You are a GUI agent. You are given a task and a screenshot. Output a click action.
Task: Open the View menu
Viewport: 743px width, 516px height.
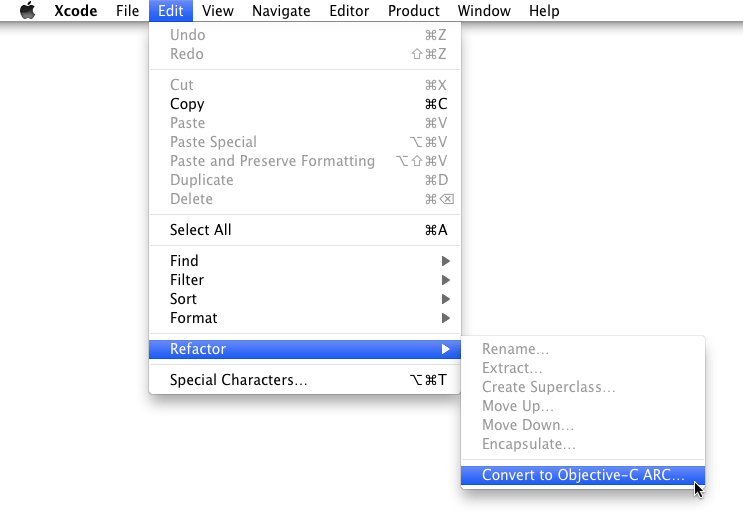[x=217, y=11]
